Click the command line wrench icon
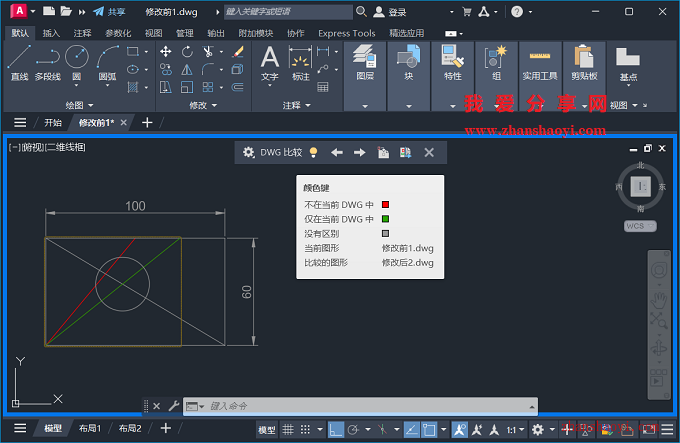The height and width of the screenshot is (443, 680). point(173,406)
